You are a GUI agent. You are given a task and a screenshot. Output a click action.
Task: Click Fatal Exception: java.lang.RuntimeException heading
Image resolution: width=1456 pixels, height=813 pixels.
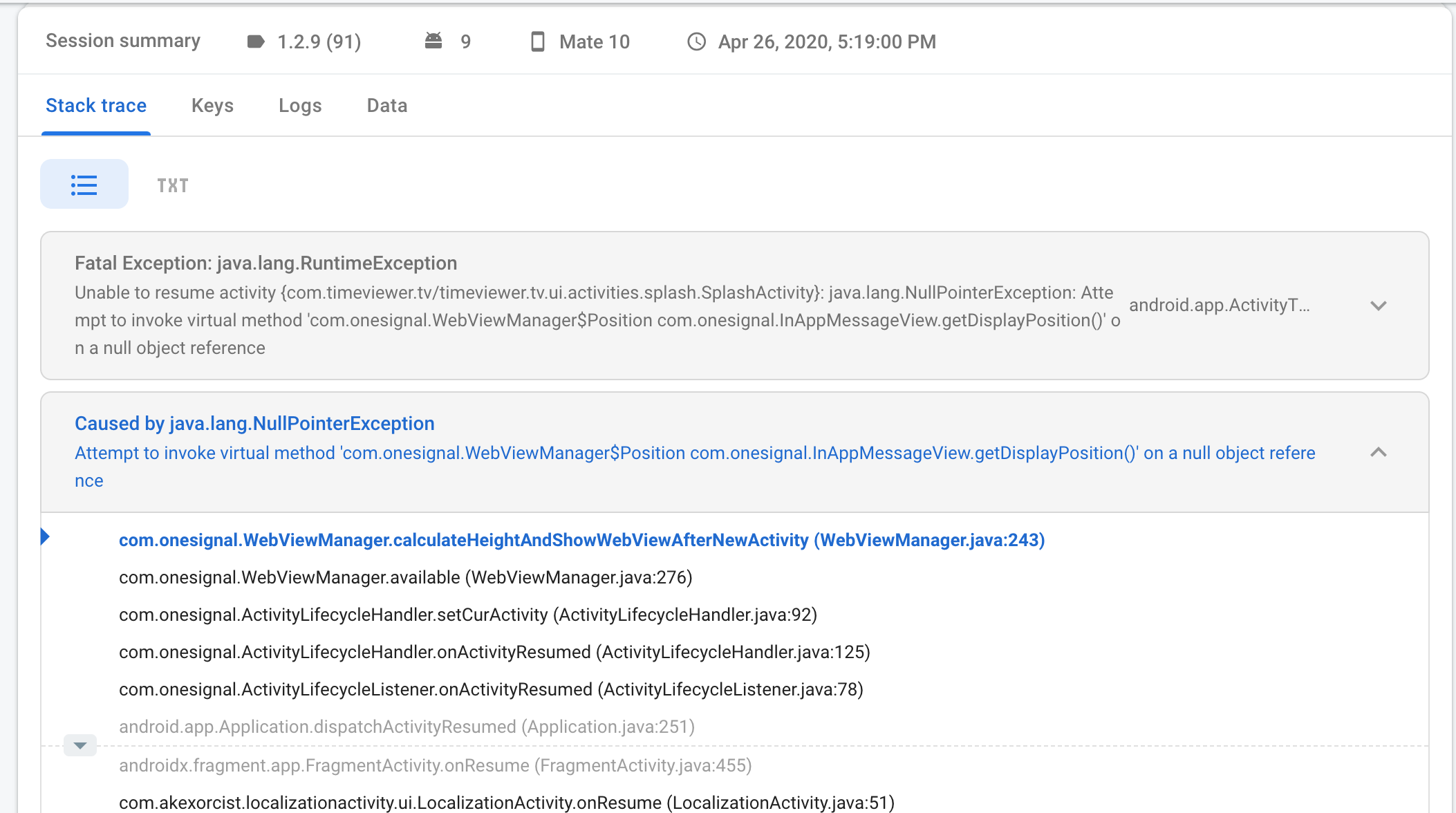point(265,263)
